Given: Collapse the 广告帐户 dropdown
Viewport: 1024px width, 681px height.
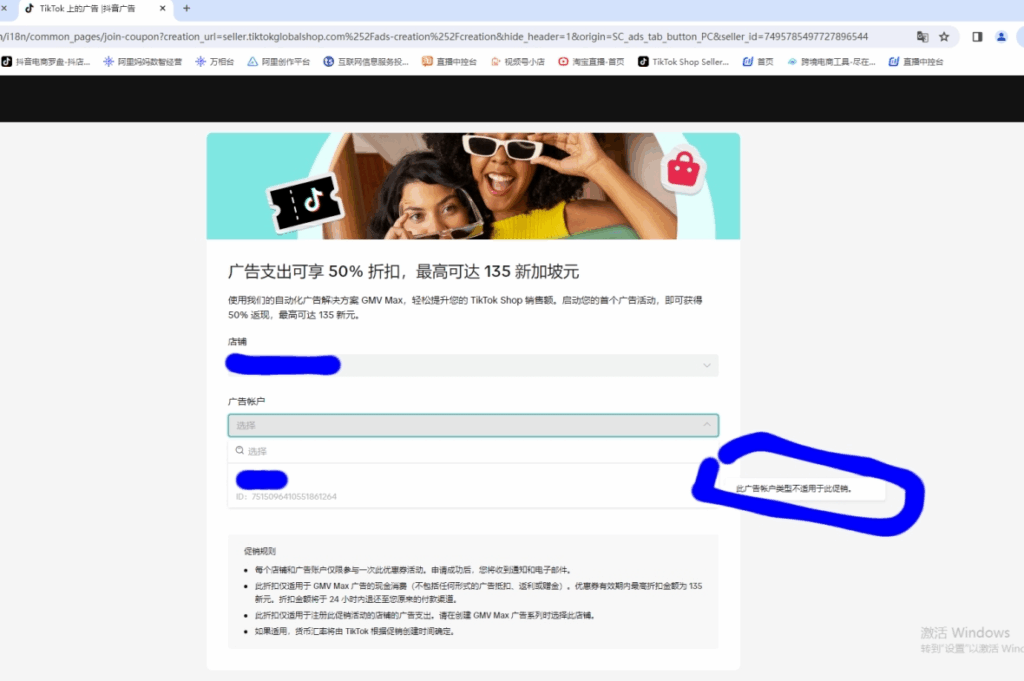Looking at the screenshot, I should (709, 424).
